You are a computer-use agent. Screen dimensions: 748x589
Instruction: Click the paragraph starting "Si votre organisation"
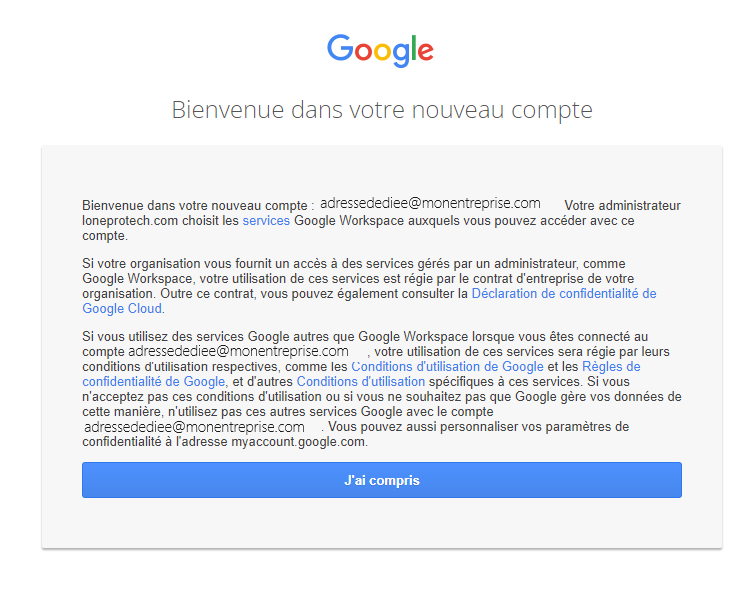(369, 286)
